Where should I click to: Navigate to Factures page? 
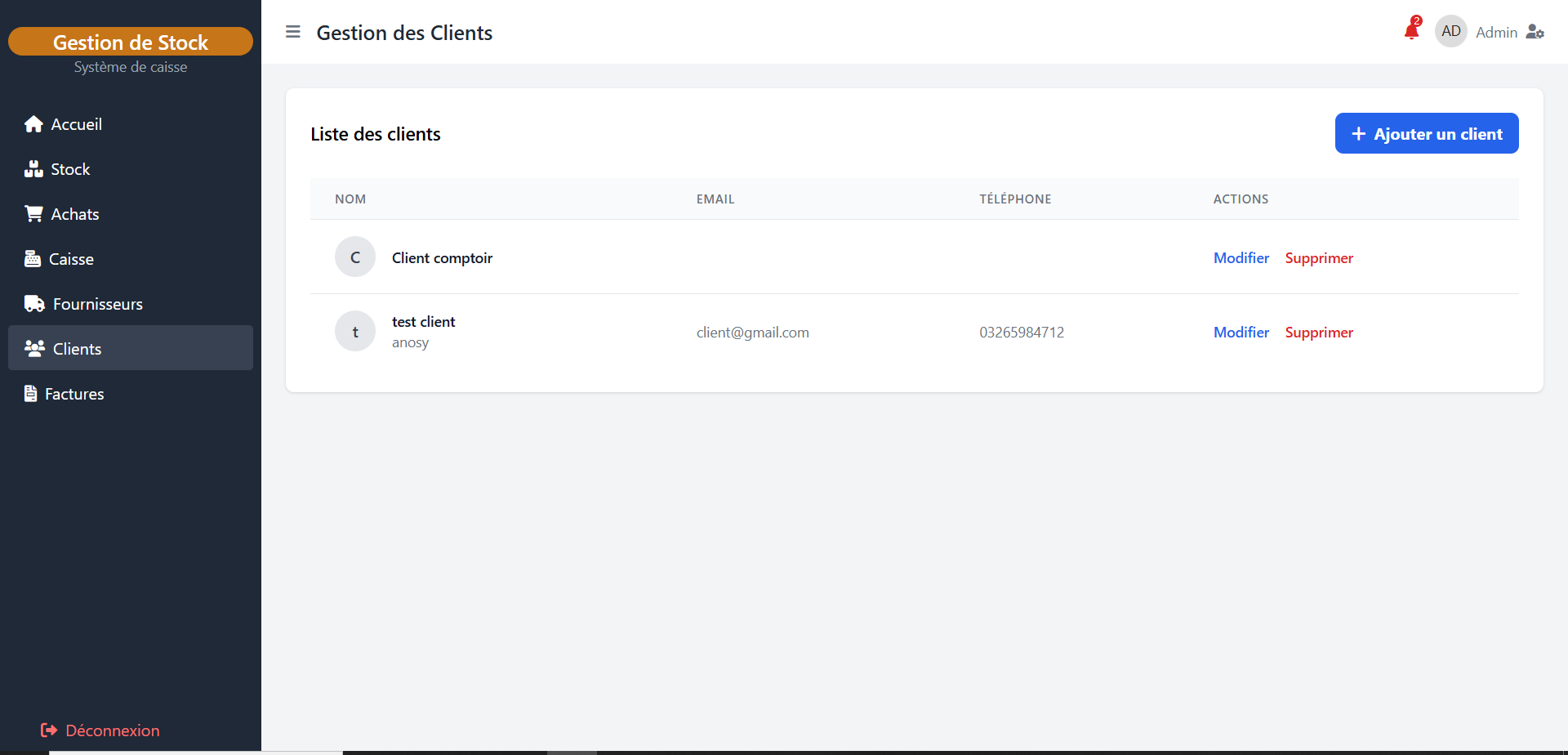[74, 394]
